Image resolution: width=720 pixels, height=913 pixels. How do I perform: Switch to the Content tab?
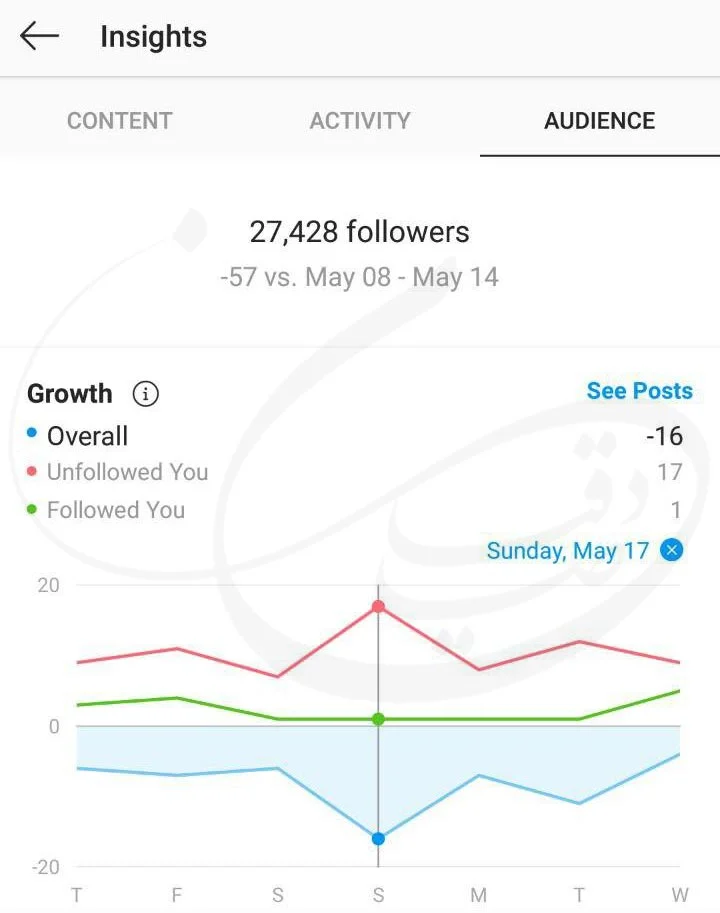120,121
